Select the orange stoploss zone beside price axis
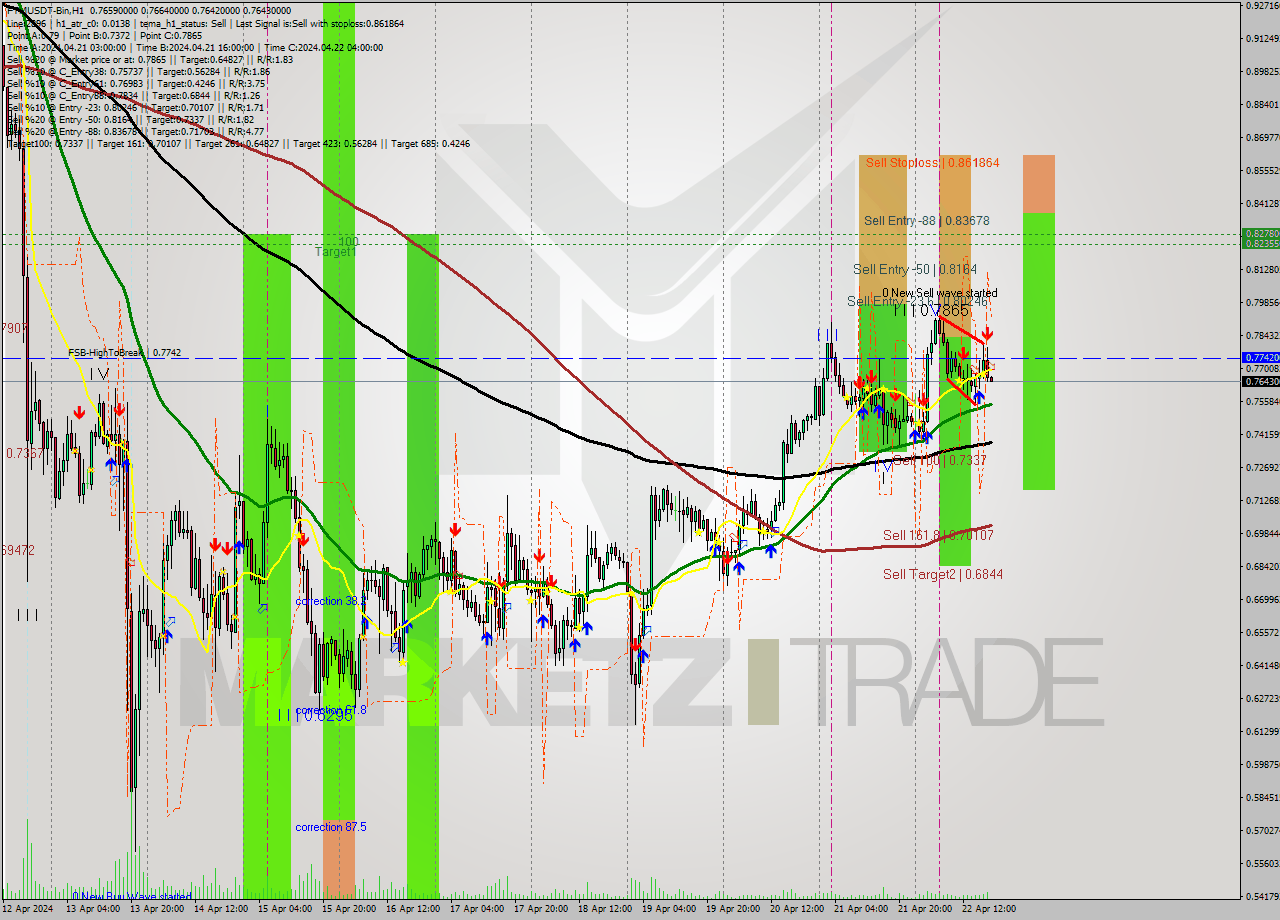This screenshot has width=1280, height=920. [1038, 184]
